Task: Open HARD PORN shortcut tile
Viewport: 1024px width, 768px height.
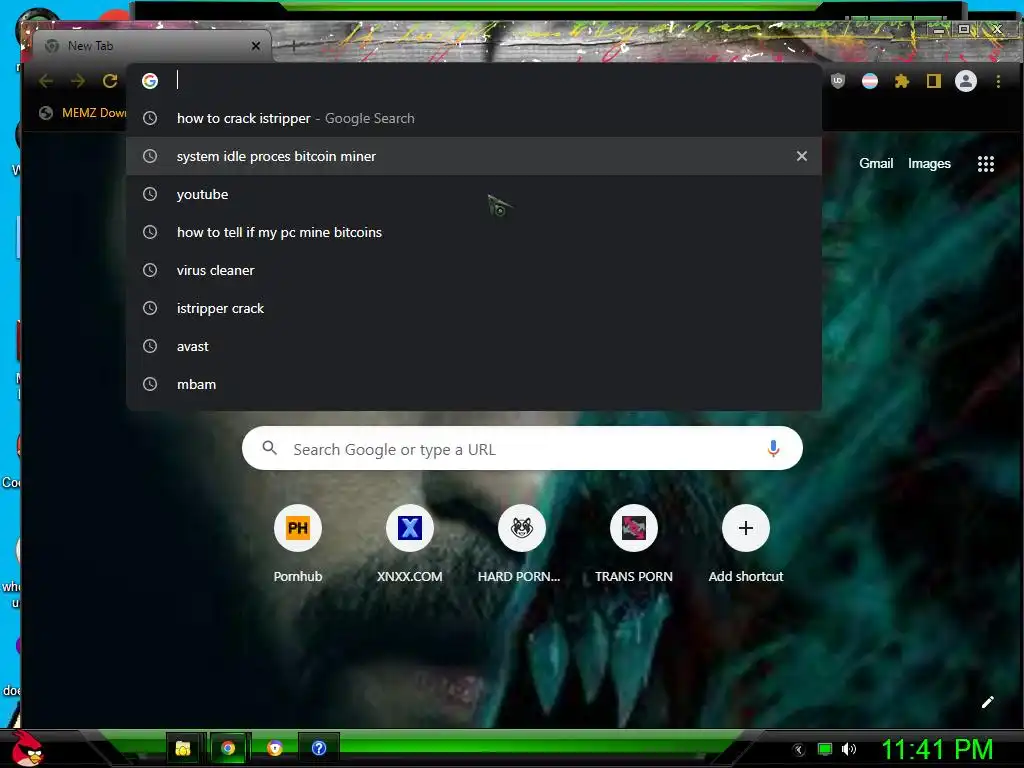Action: (521, 543)
